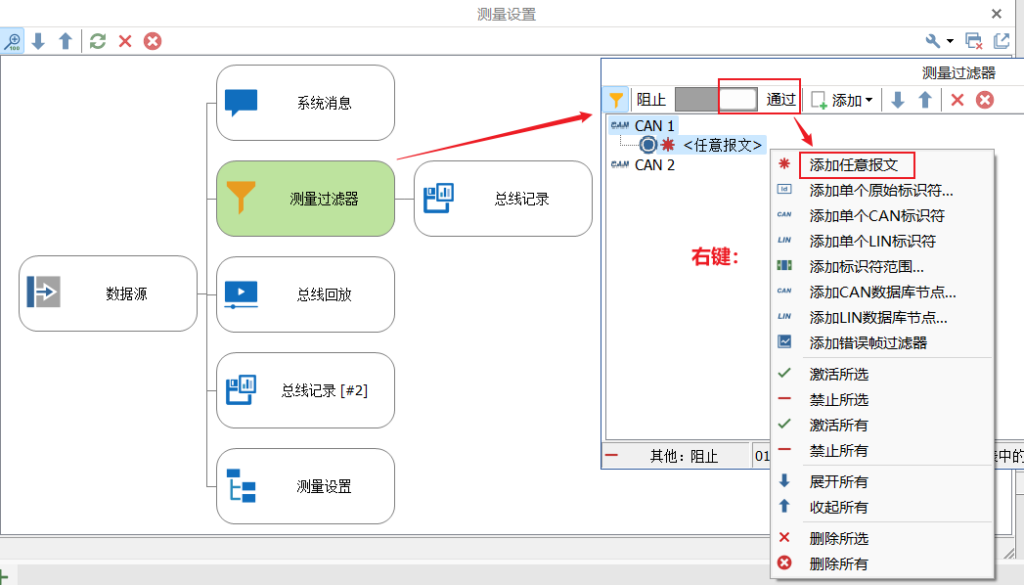This screenshot has width=1024, height=585.
Task: Click the 数据源 node in diagram
Action: pyautogui.click(x=108, y=293)
